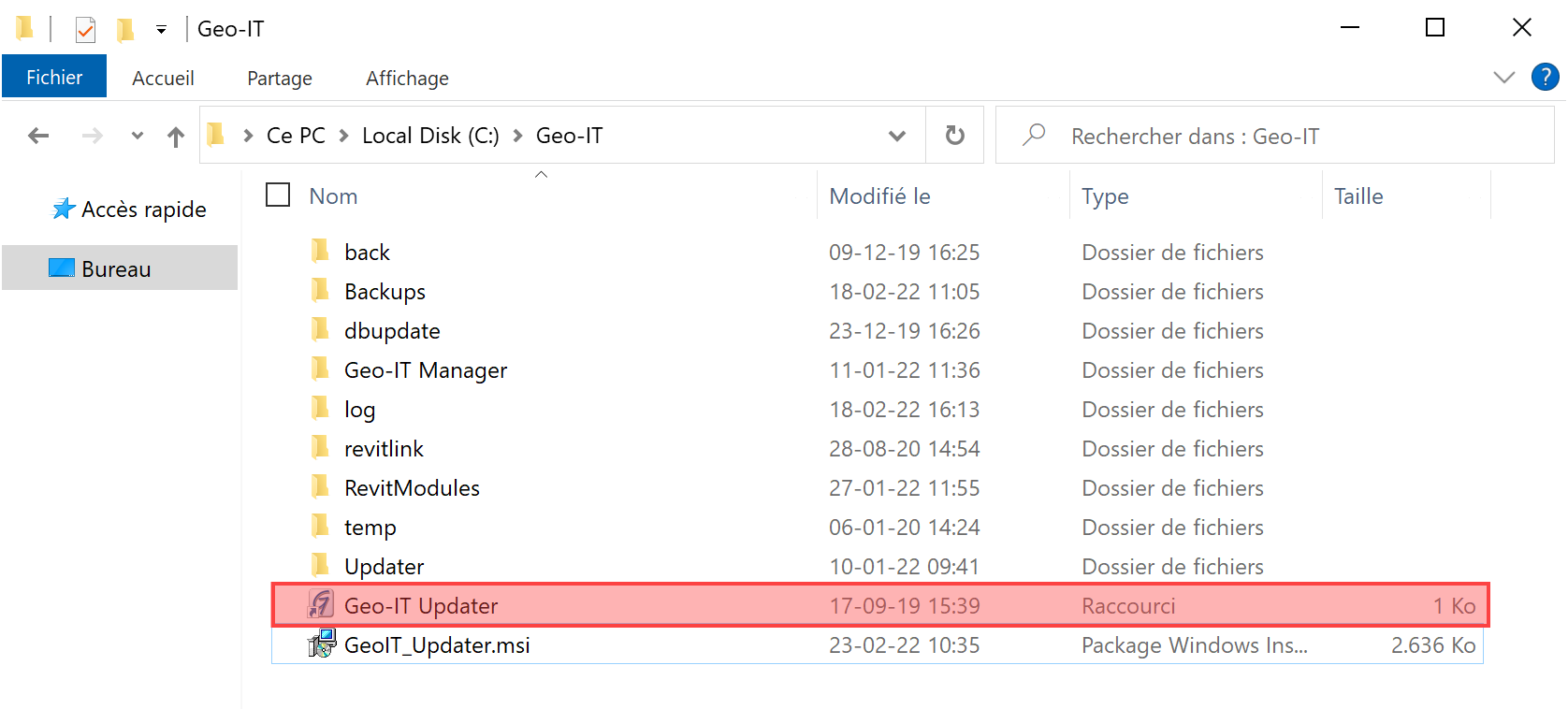Image resolution: width=1568 pixels, height=709 pixels.
Task: Open recent locations dropdown arrow
Action: tap(138, 137)
